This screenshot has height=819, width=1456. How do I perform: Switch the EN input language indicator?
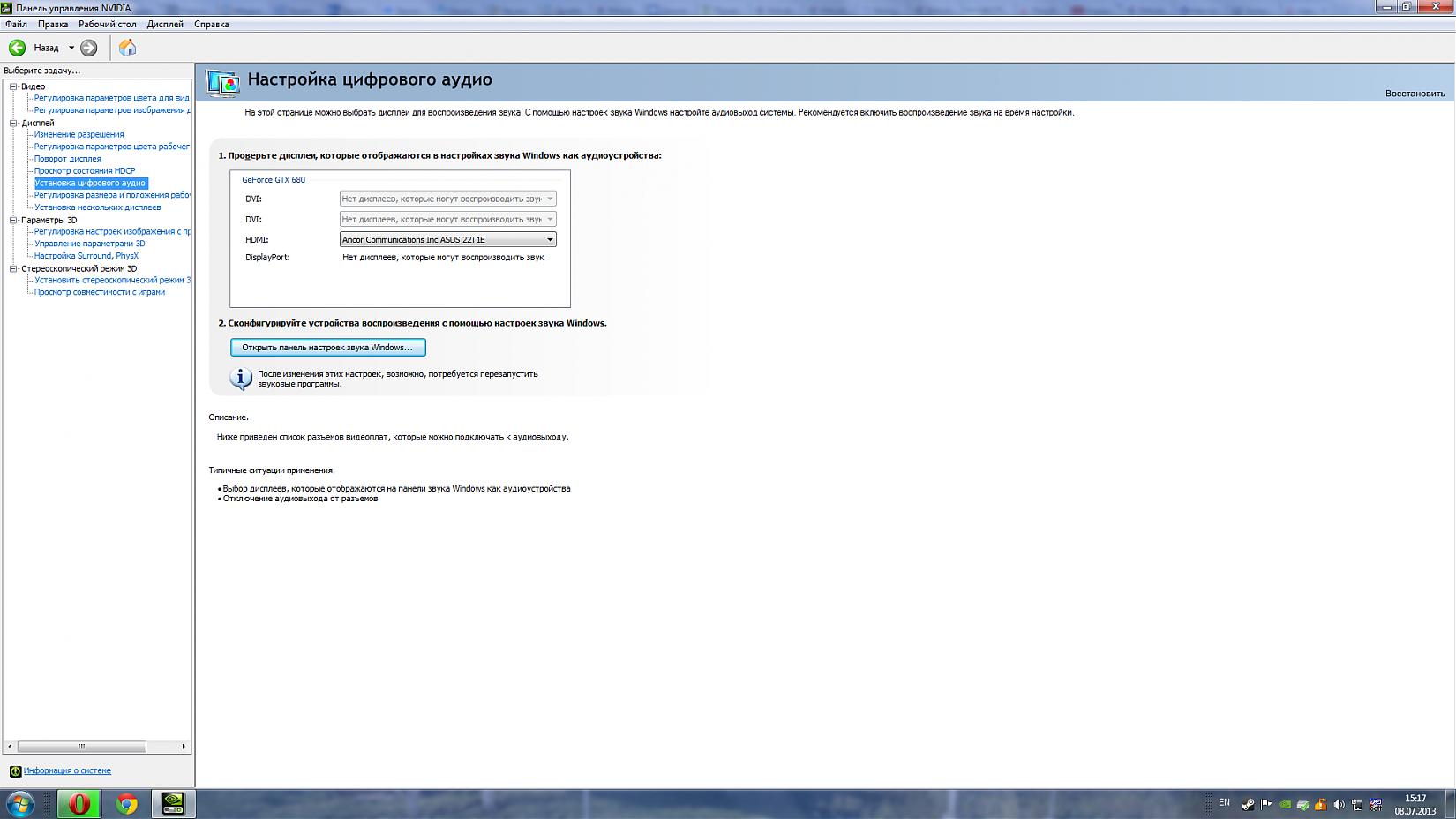pyautogui.click(x=1224, y=802)
